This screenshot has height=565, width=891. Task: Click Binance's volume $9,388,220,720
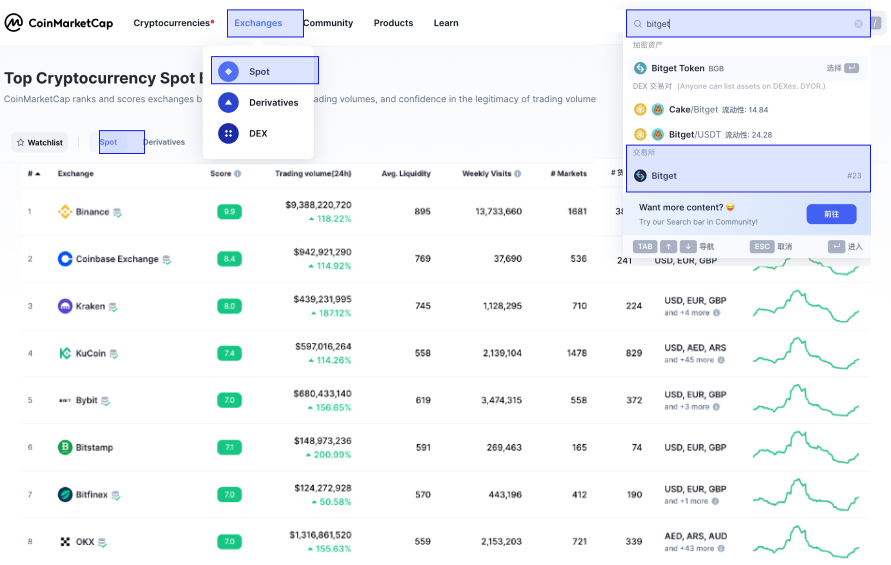[x=318, y=205]
